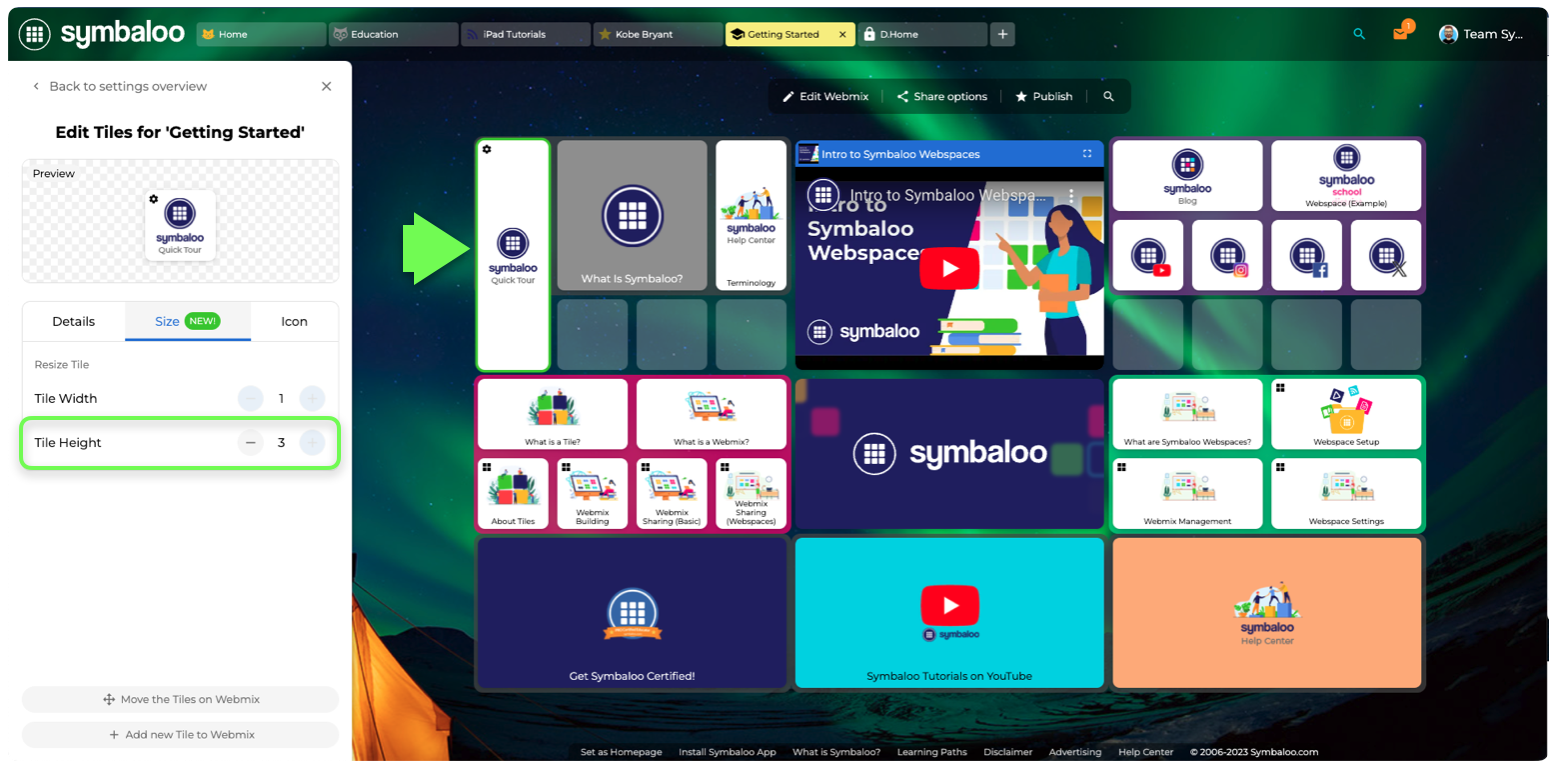
Task: Open the Webmix Management tile
Action: click(x=1188, y=493)
